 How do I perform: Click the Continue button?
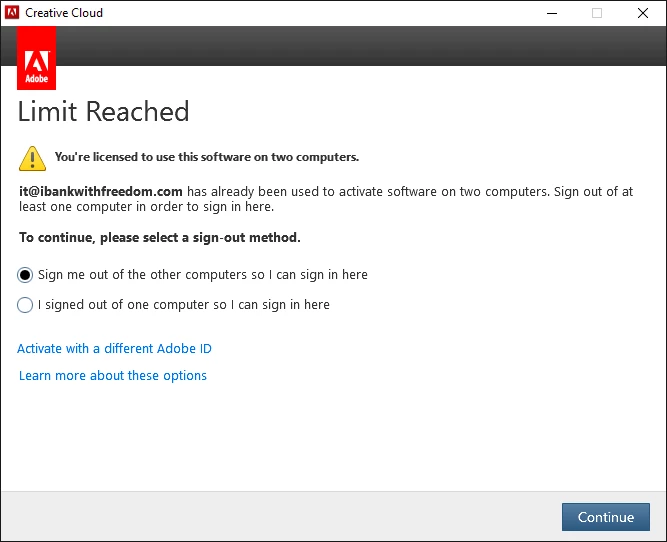(606, 517)
